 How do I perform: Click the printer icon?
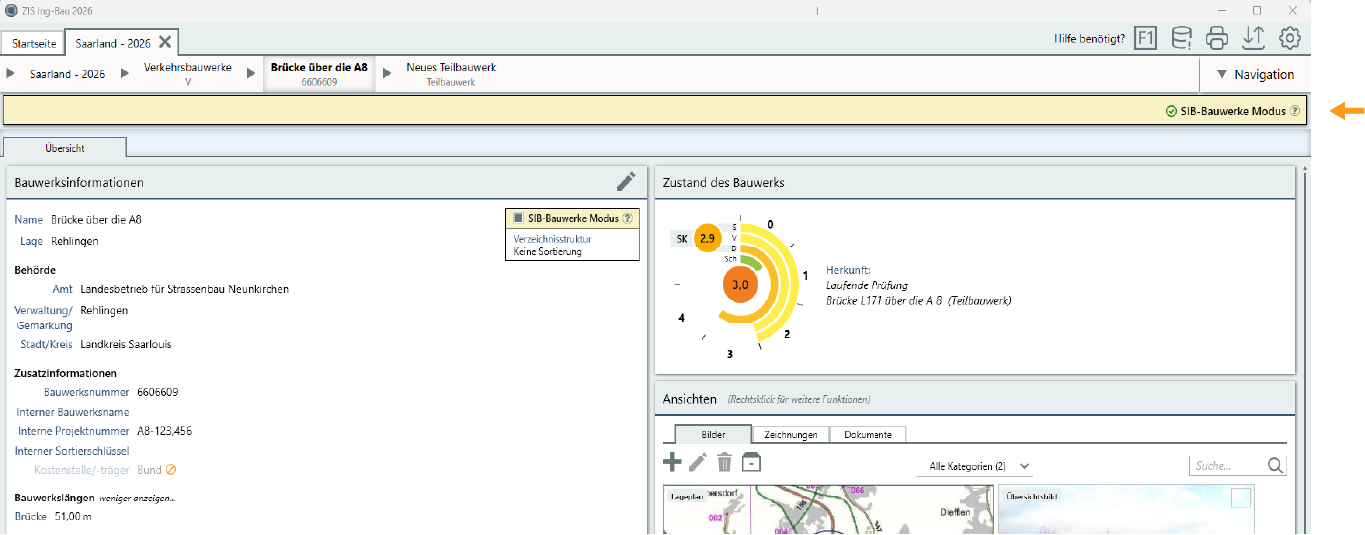(1217, 39)
